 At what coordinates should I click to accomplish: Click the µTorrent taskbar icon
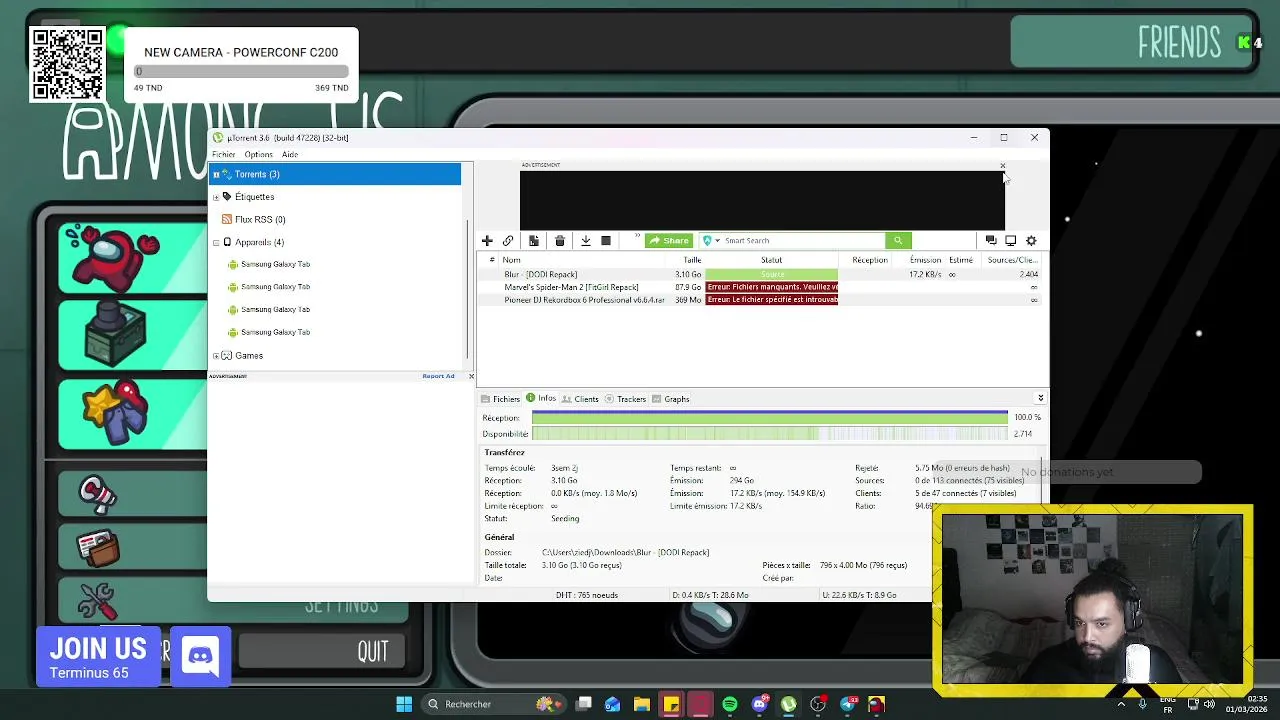point(789,704)
